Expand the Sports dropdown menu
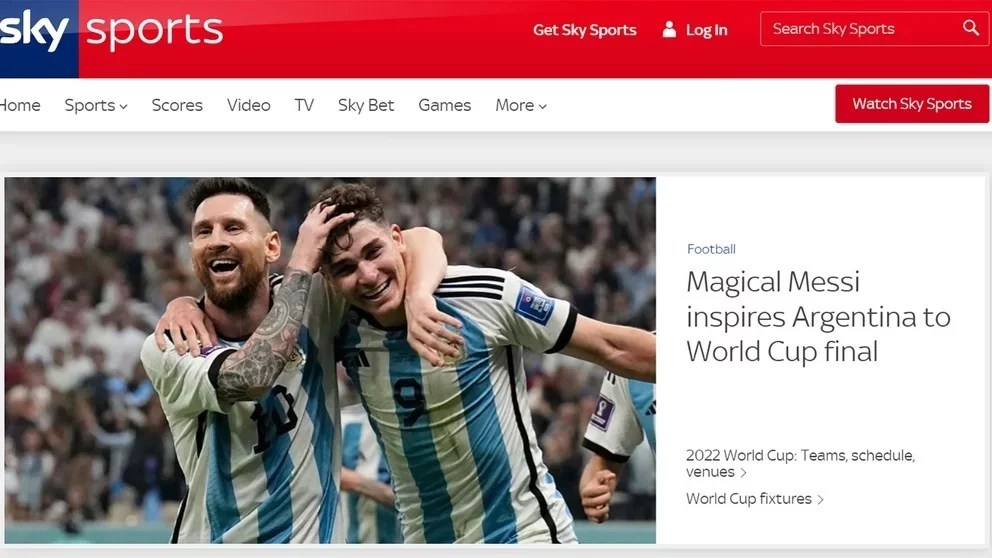The height and width of the screenshot is (558, 992). 96,105
